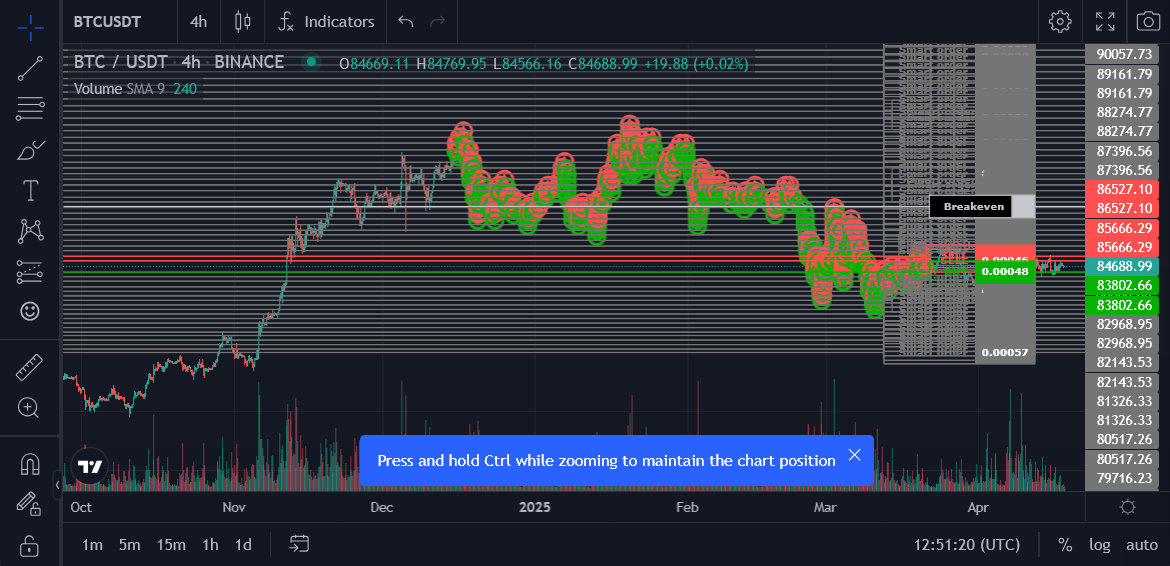Click the 0.00057 order quantity label
The height and width of the screenshot is (566, 1170).
[x=1004, y=353]
